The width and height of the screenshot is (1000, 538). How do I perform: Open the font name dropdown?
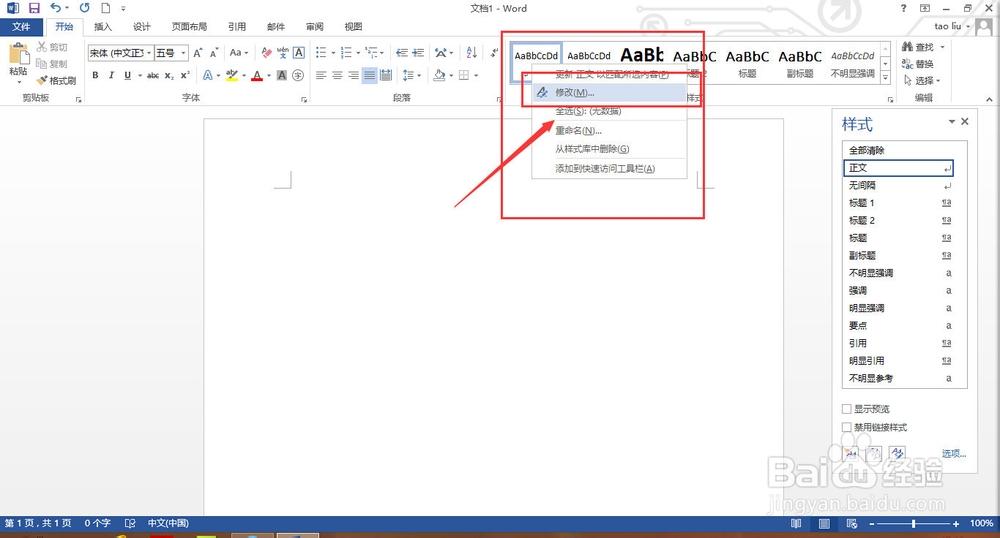point(149,53)
